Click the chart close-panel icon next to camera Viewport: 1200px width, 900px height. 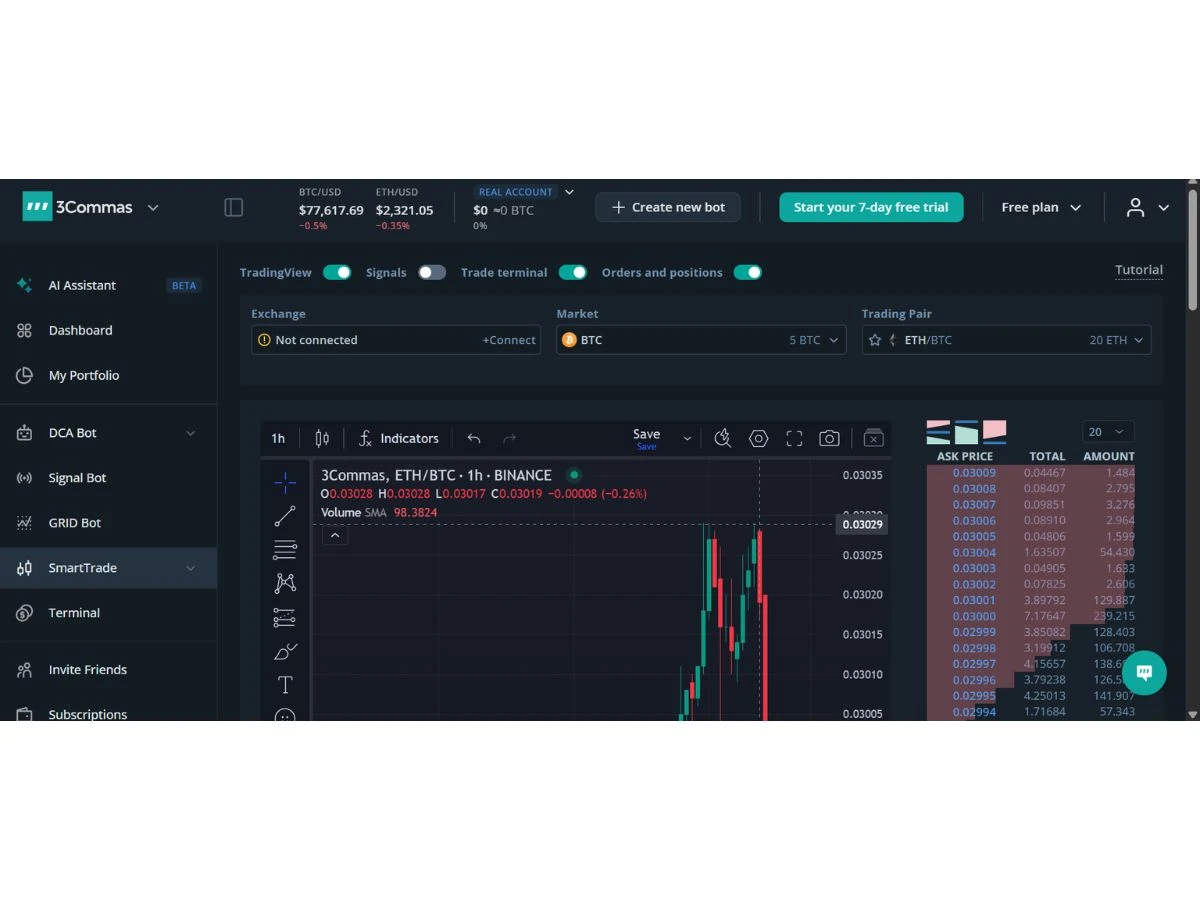[873, 438]
